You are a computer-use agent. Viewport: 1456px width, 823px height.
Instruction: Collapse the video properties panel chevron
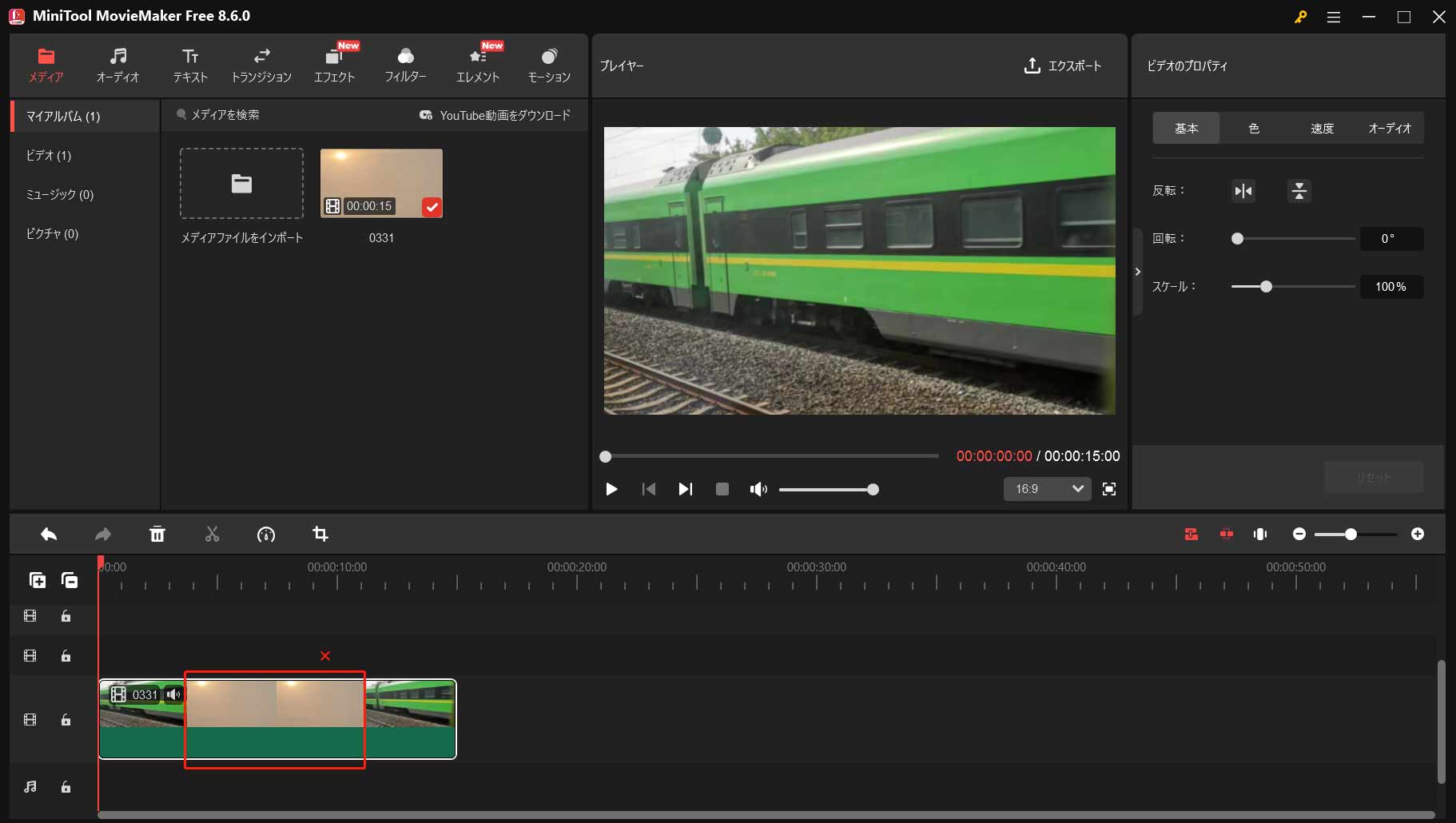tap(1138, 272)
